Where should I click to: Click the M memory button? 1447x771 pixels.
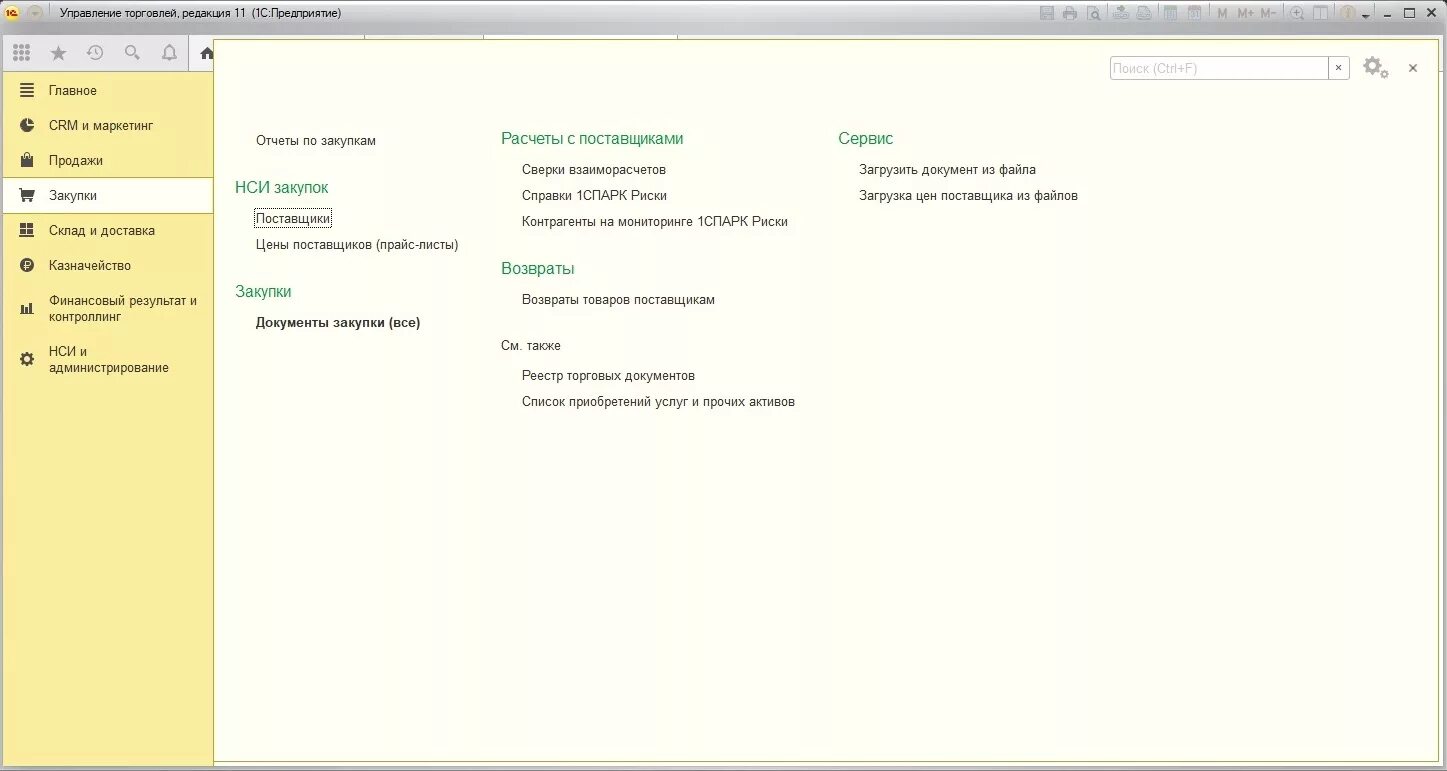[1222, 13]
